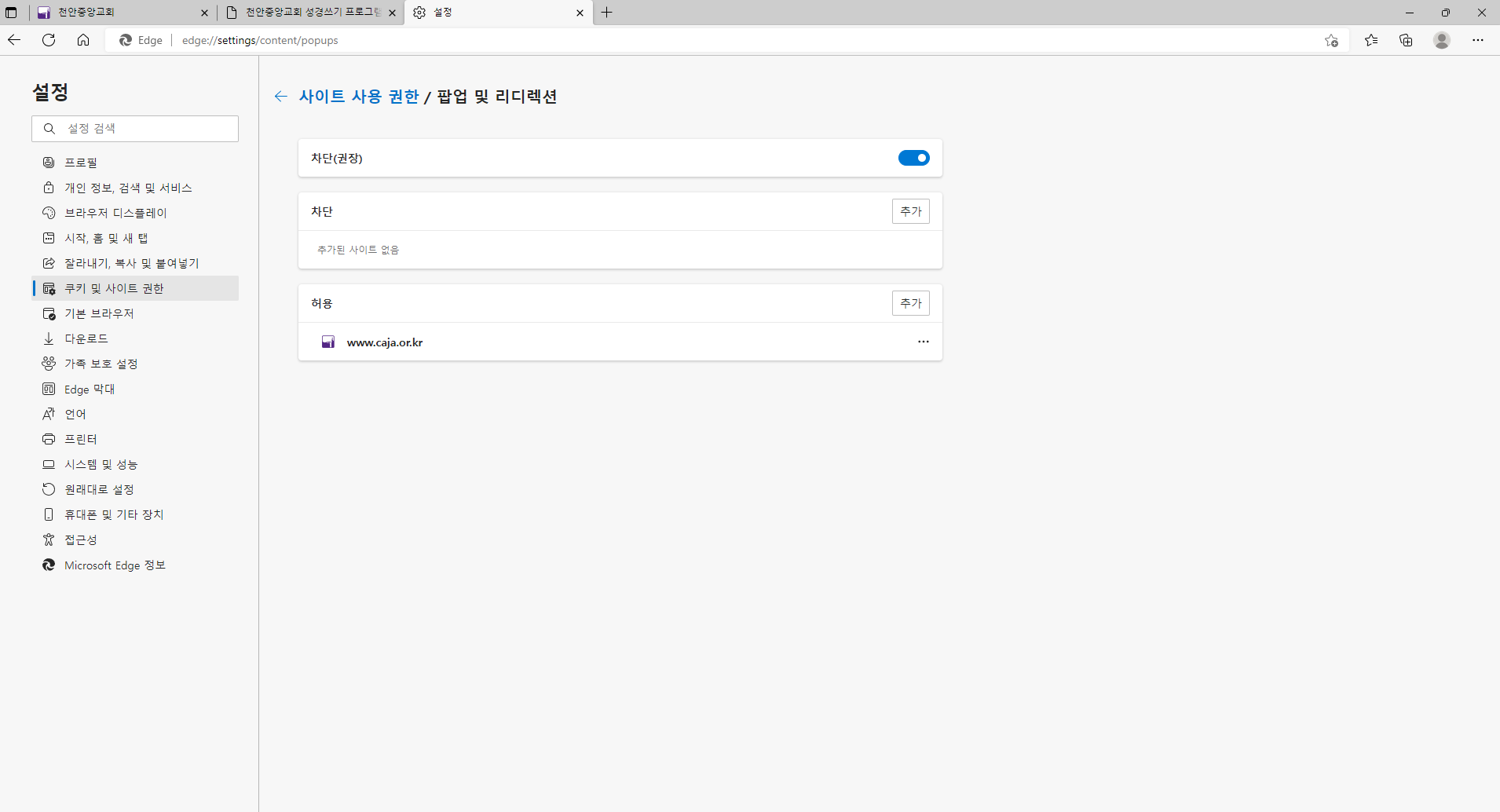Click the 추가 button in 차단 section

910,211
